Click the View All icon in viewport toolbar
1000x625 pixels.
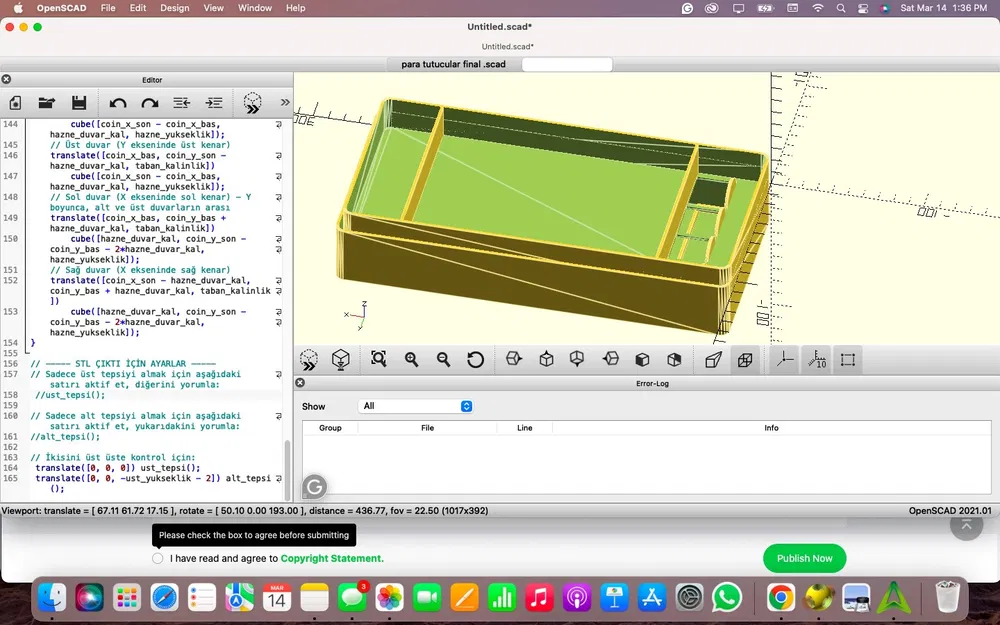click(378, 359)
